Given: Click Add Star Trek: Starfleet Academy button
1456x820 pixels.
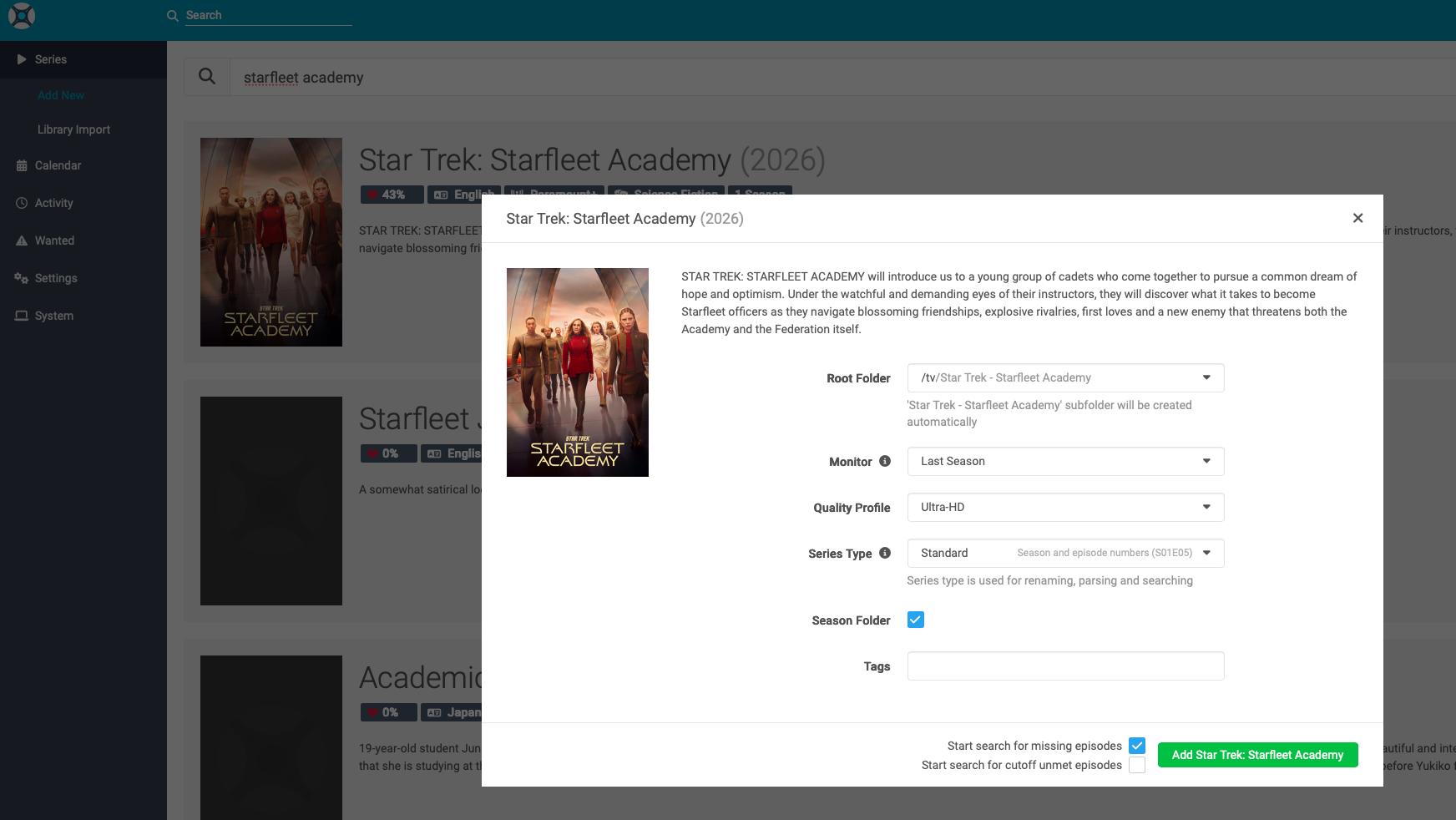Looking at the screenshot, I should coord(1256,755).
